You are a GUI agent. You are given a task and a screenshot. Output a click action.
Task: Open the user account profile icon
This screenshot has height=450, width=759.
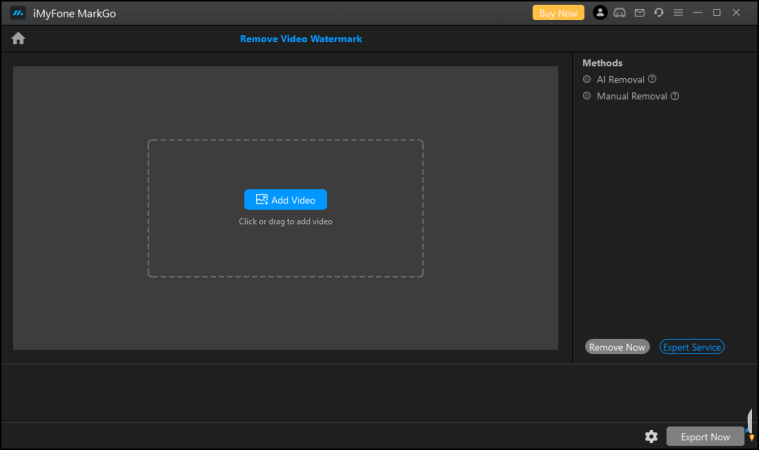tap(600, 13)
